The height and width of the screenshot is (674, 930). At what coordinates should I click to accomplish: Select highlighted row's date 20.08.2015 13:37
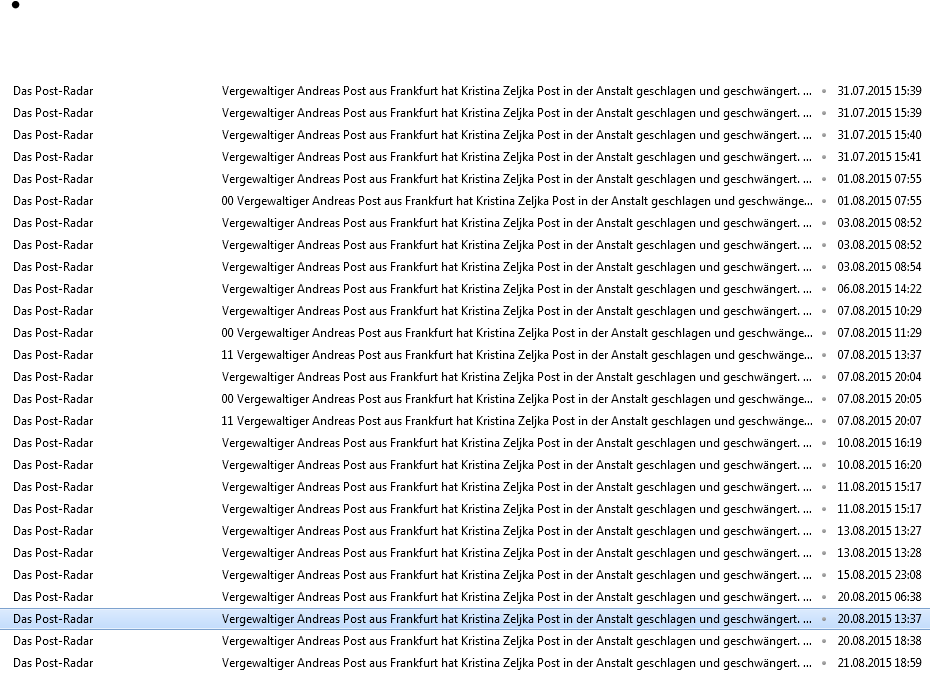click(879, 619)
